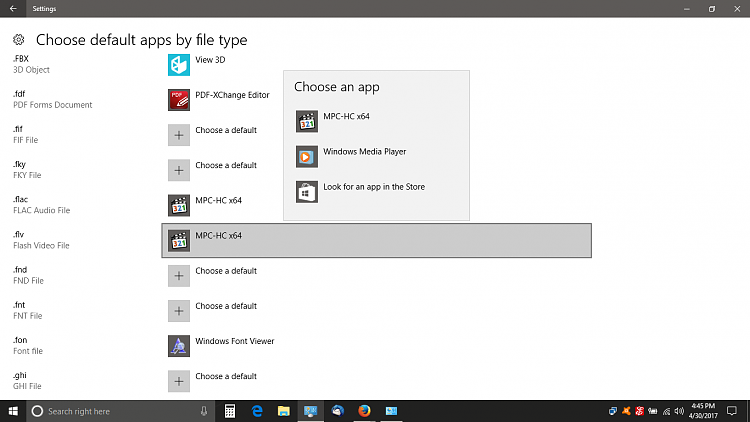Click the 'Choose a default' text for .fky
Image resolution: width=750 pixels, height=422 pixels.
[x=226, y=165]
